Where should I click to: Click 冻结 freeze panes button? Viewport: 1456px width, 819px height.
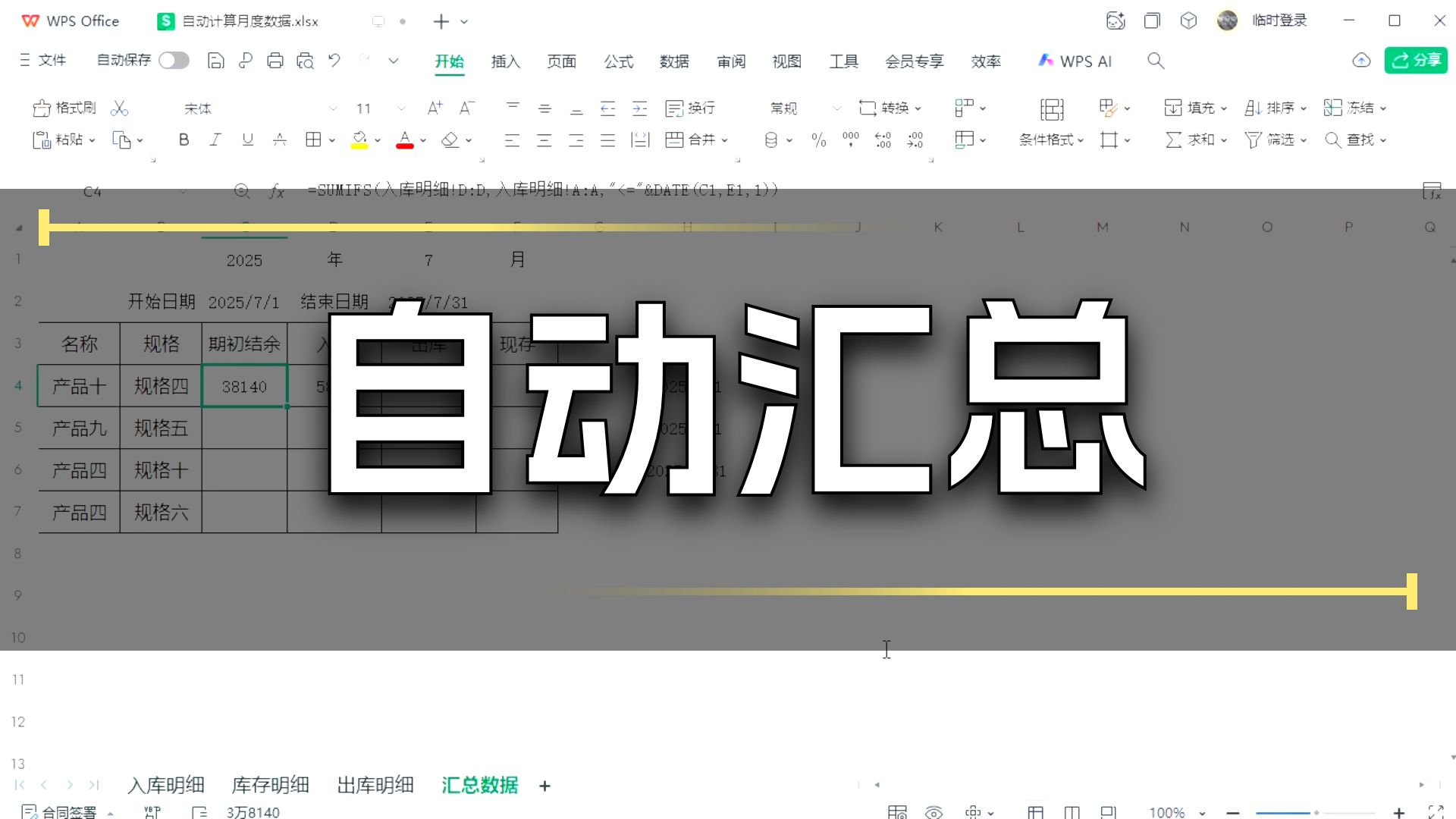(1355, 108)
